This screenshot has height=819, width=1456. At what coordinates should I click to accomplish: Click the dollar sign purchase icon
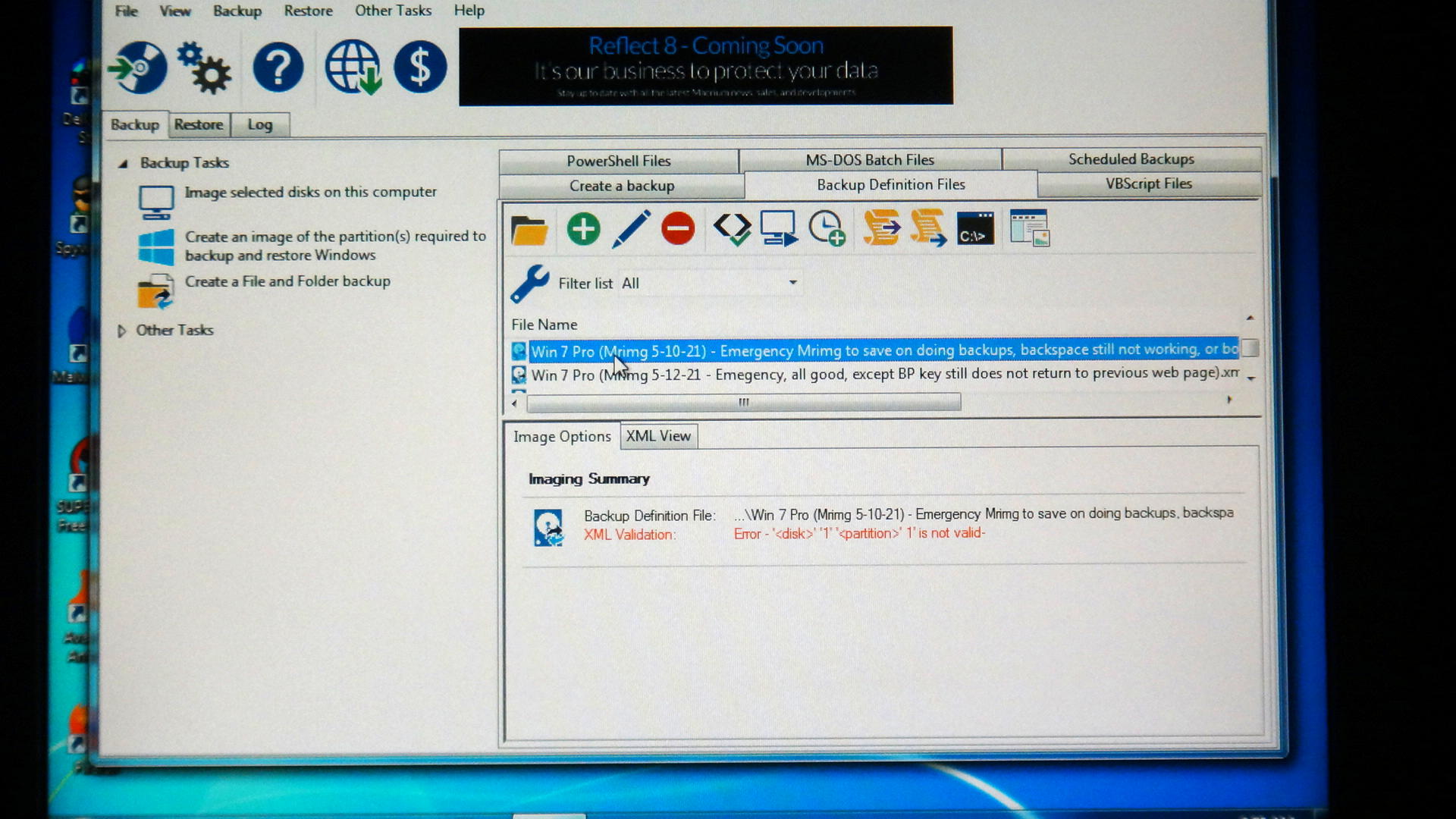coord(420,67)
